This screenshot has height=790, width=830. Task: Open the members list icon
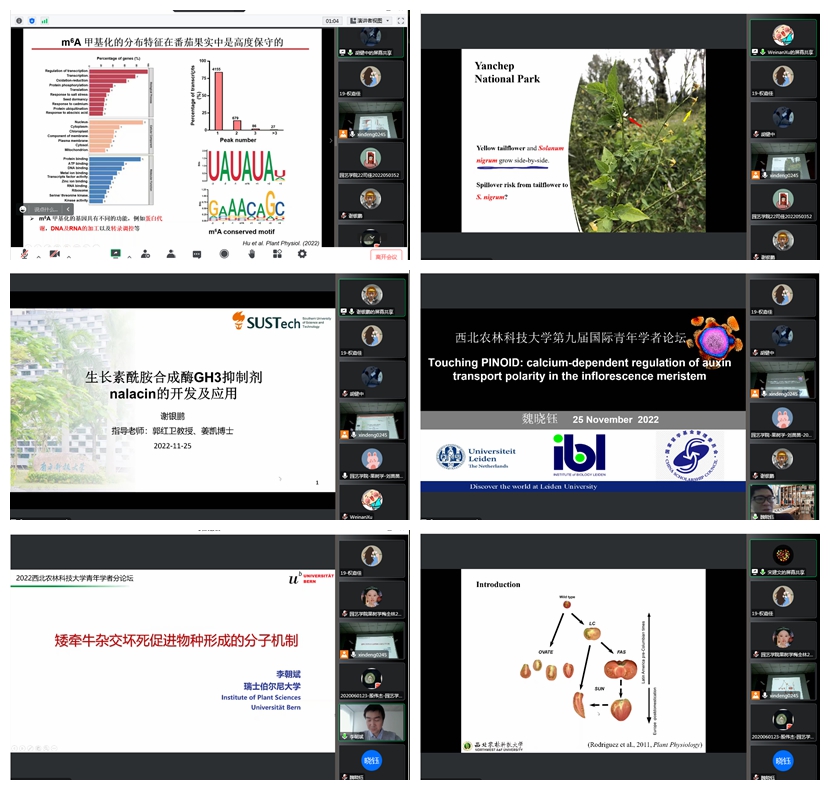point(171,254)
